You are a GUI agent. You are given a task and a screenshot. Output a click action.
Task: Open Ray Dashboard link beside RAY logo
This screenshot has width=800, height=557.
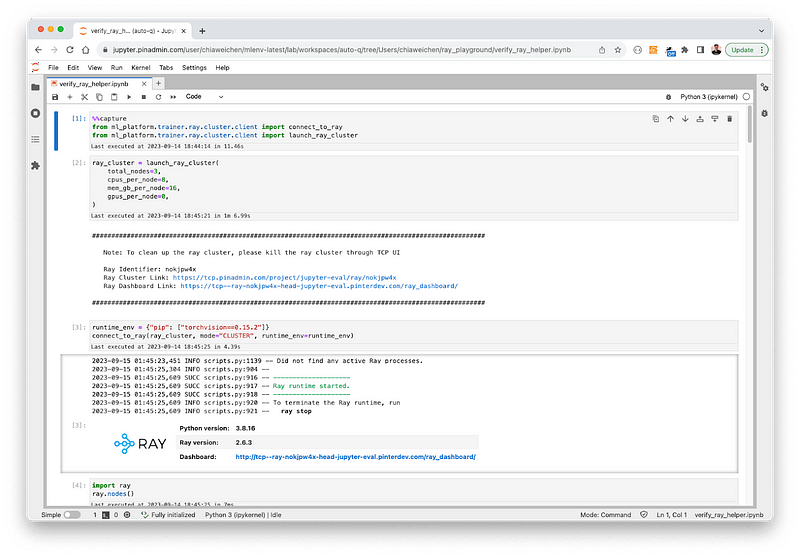coord(355,456)
